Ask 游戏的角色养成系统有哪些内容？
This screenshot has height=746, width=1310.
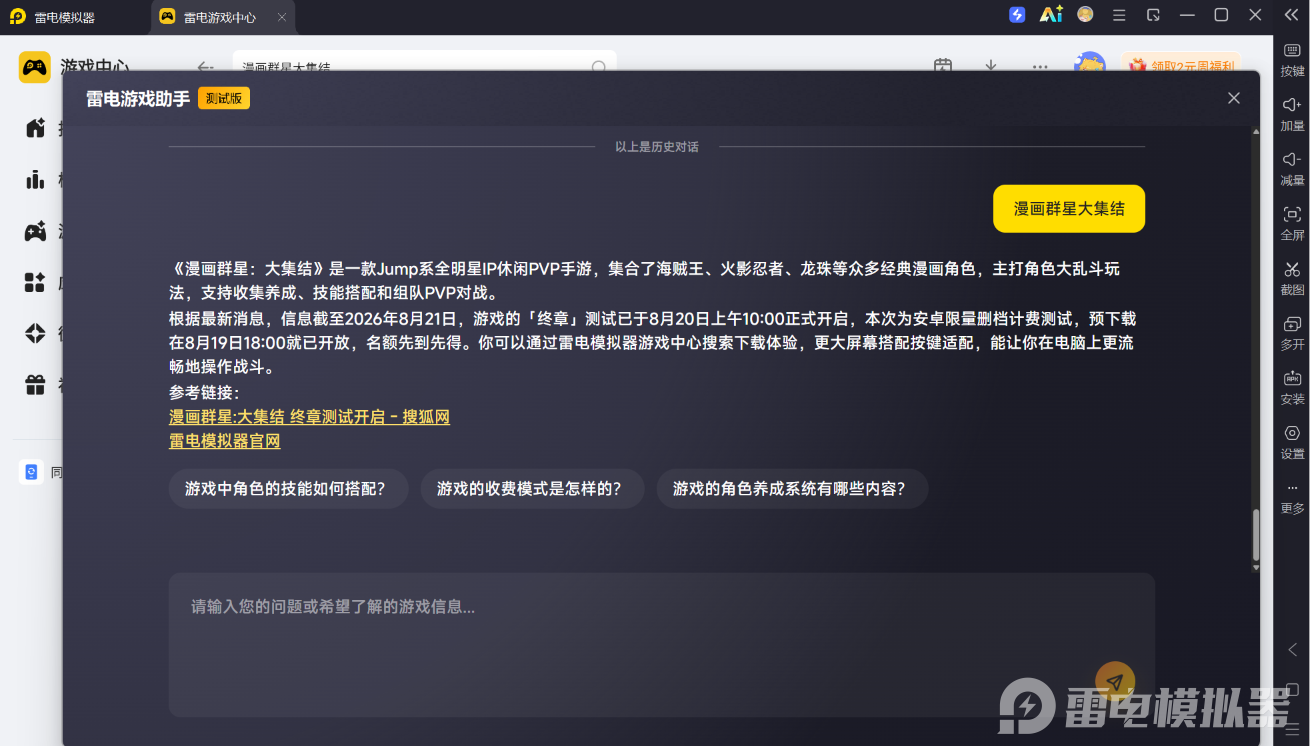click(793, 489)
